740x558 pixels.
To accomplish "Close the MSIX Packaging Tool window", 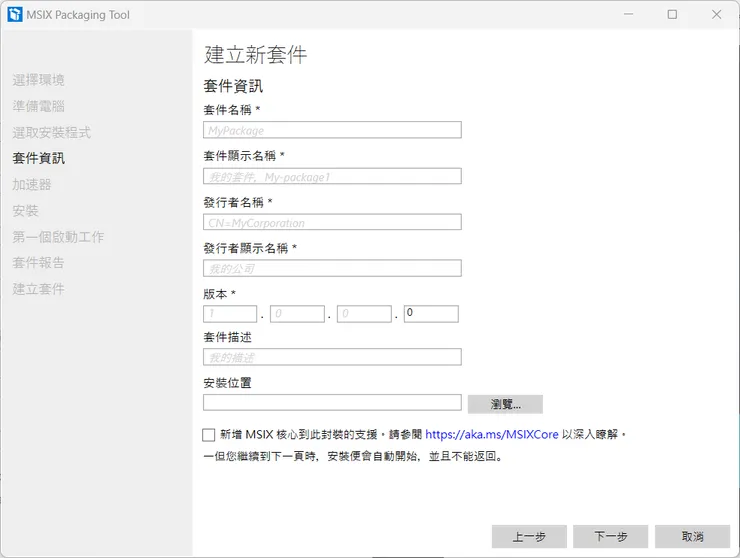I will pyautogui.click(x=716, y=15).
